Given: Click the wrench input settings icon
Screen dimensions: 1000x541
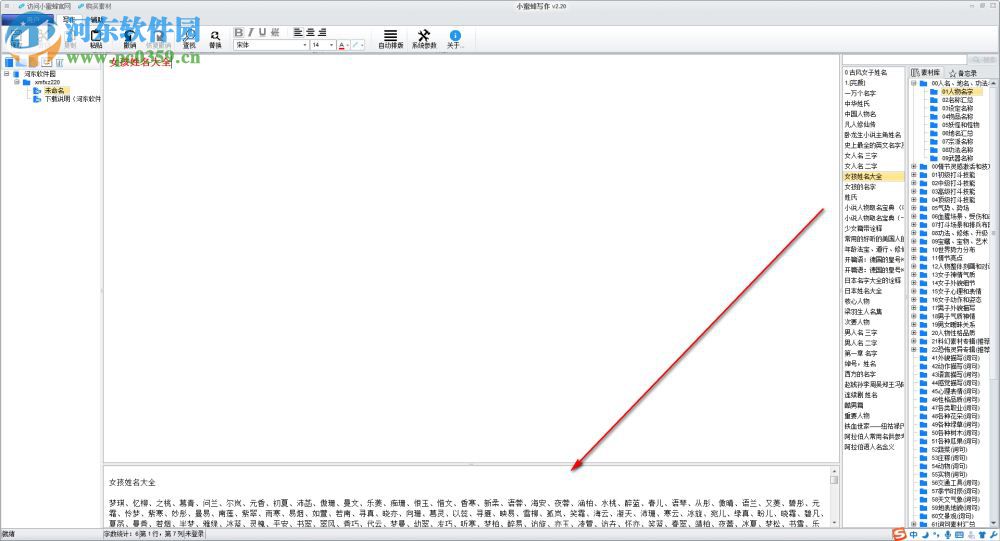Looking at the screenshot, I should (x=994, y=535).
